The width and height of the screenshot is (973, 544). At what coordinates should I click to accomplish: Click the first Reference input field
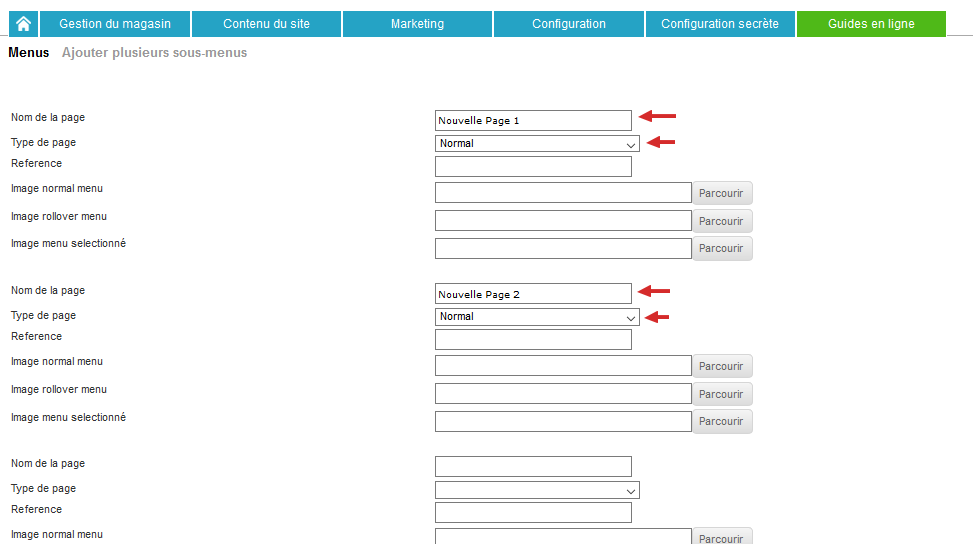(533, 166)
